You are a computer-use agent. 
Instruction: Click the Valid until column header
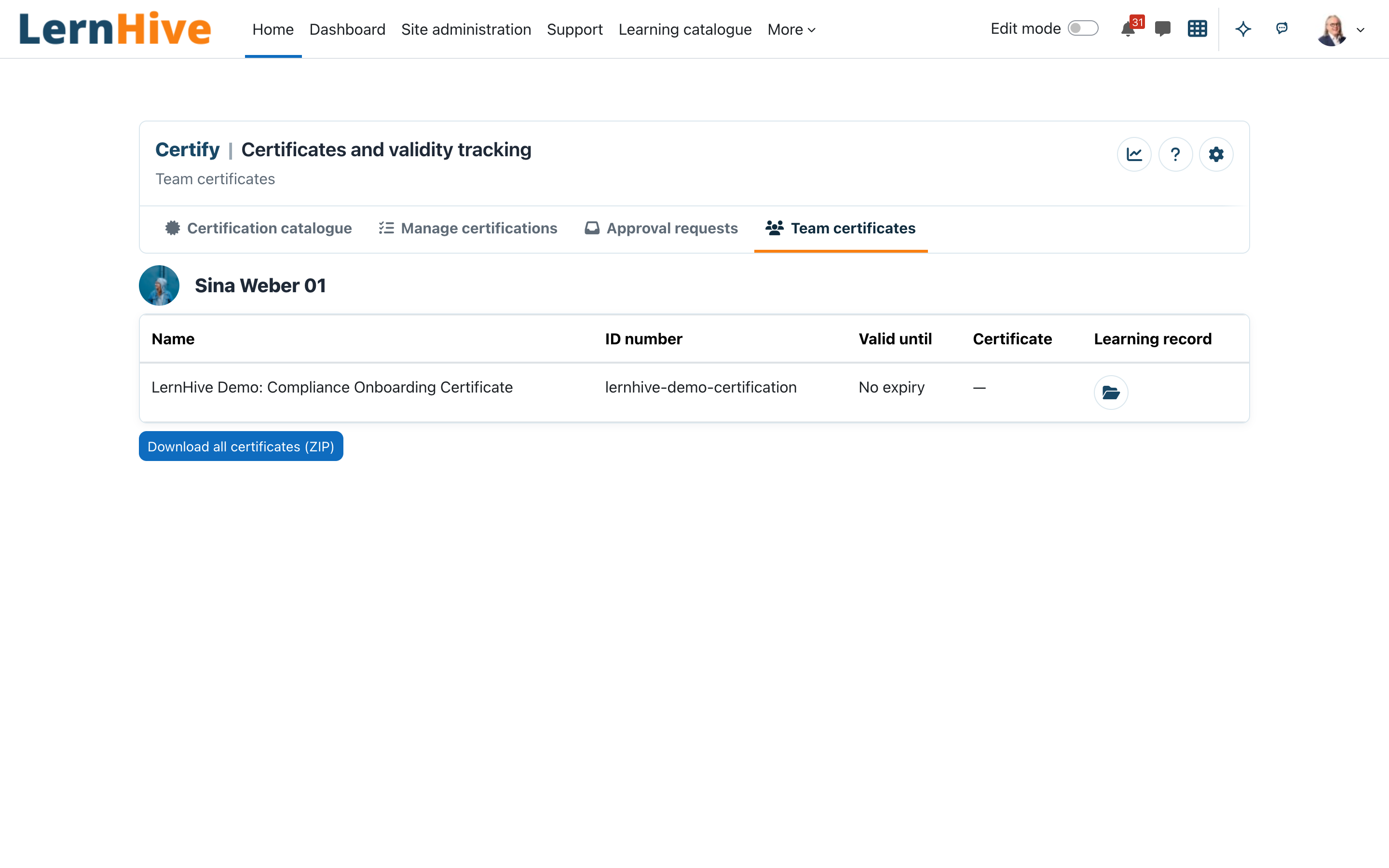pos(895,339)
